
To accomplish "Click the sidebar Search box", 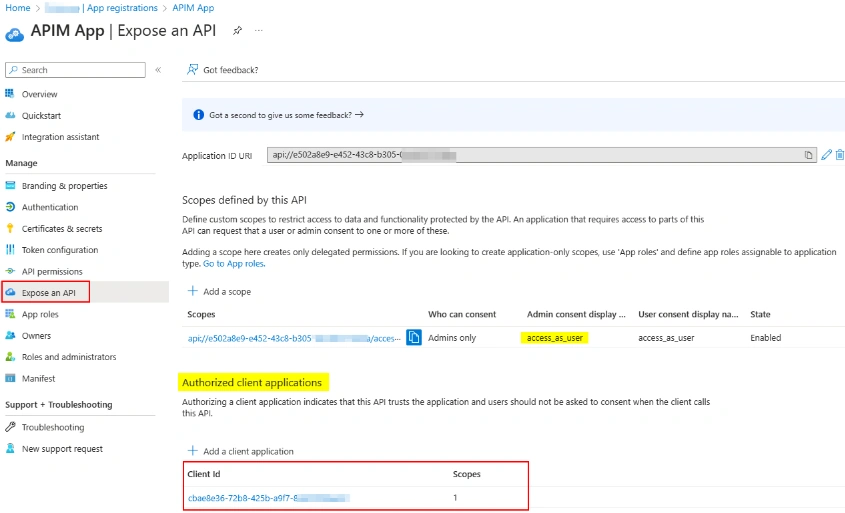I will click(x=75, y=70).
